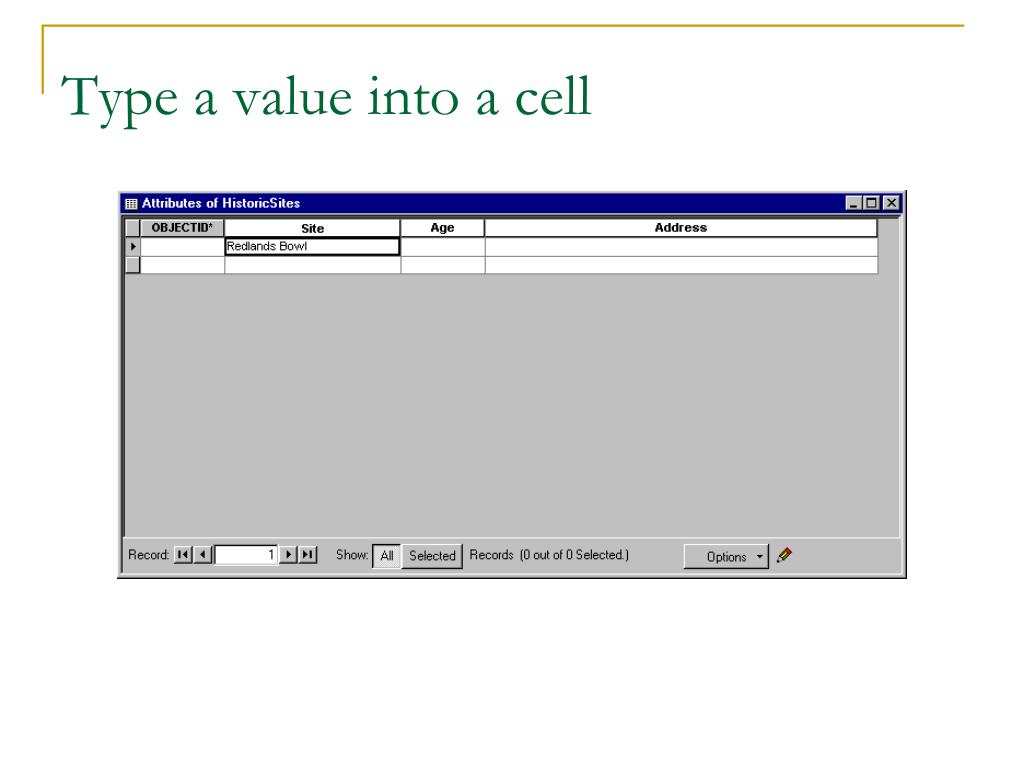Click the Address column header
Viewport: 1024px width, 768px height.
coord(680,227)
